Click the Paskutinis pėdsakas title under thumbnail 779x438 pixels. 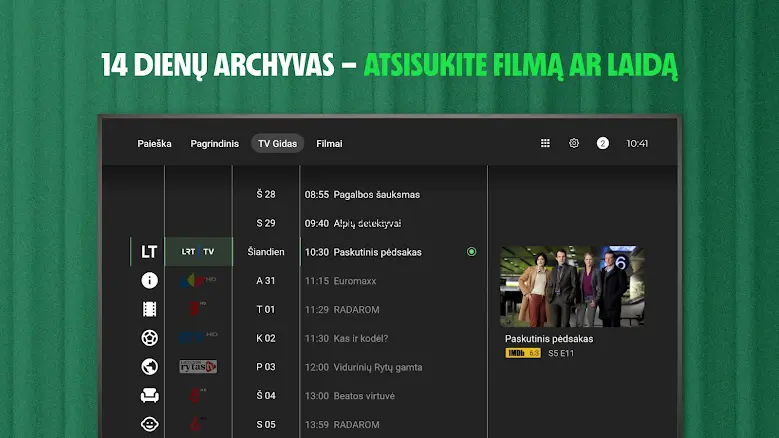(549, 339)
